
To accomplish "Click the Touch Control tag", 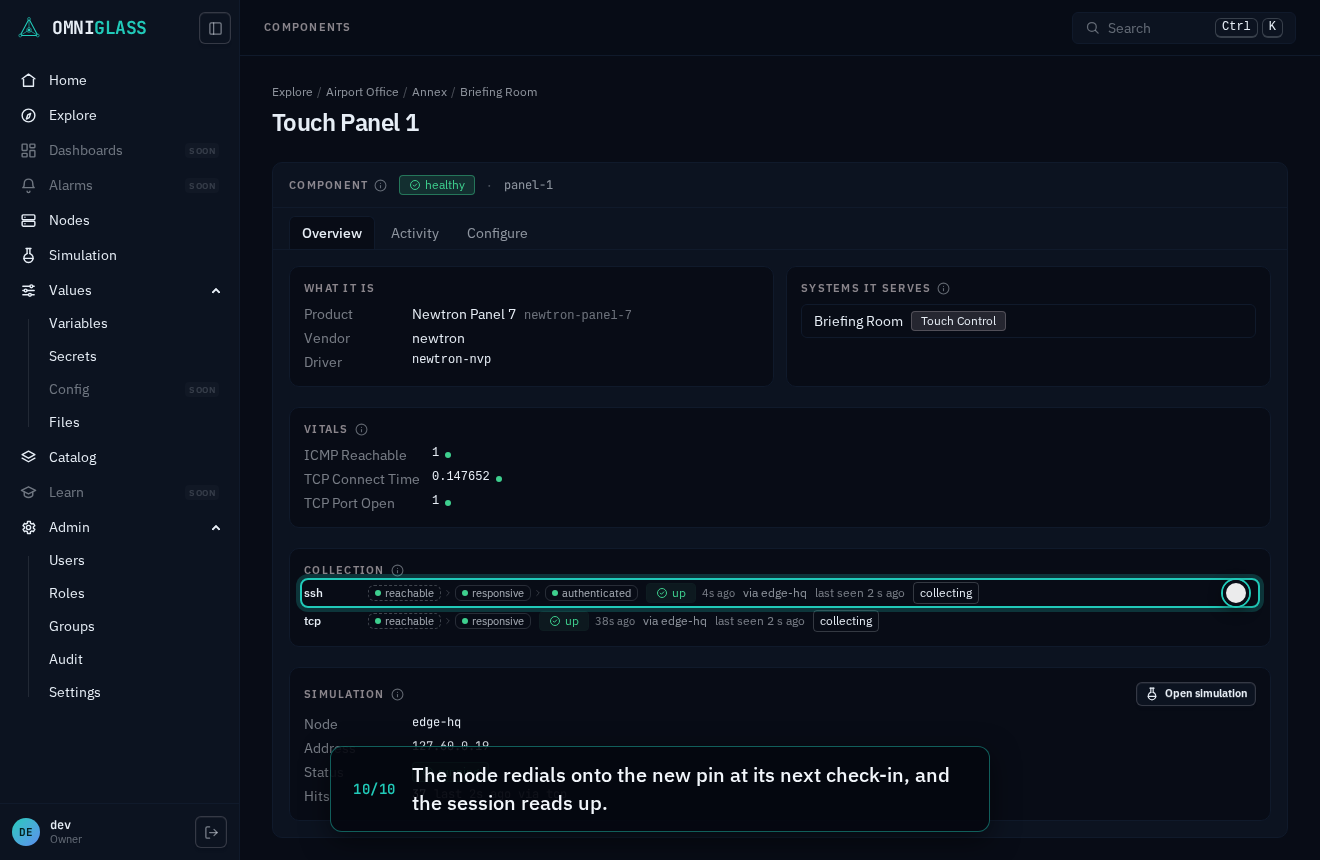I will click(x=958, y=321).
